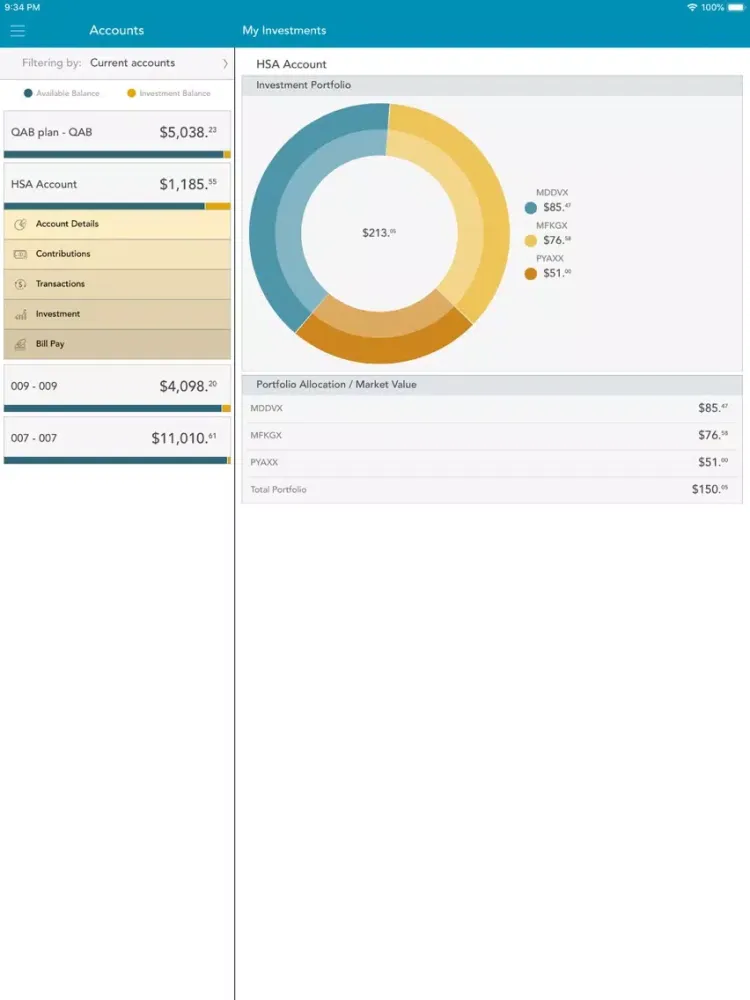Tap the My Investments header title
Viewport: 750px width, 1000px height.
click(284, 30)
